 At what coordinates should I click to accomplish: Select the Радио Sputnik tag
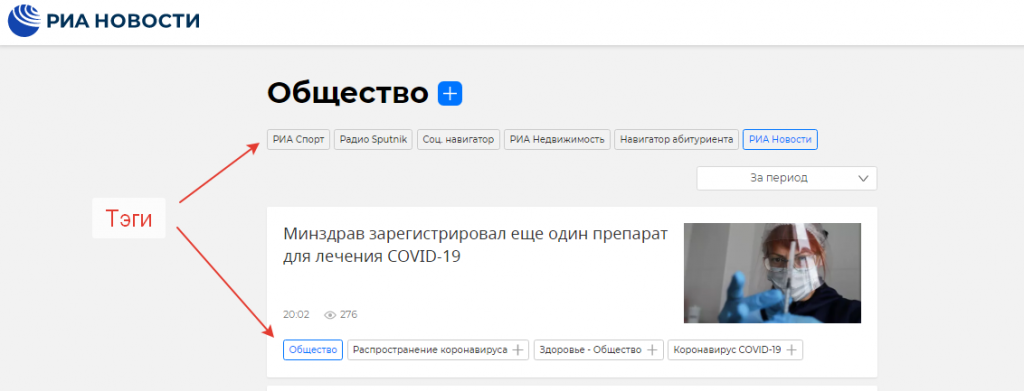coord(374,140)
